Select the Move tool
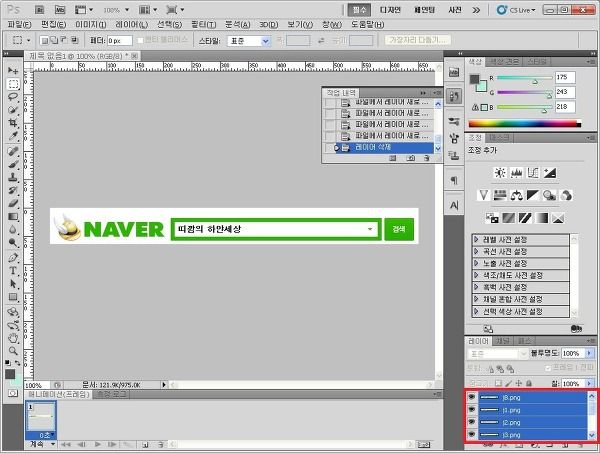The width and height of the screenshot is (600, 453). [x=13, y=71]
